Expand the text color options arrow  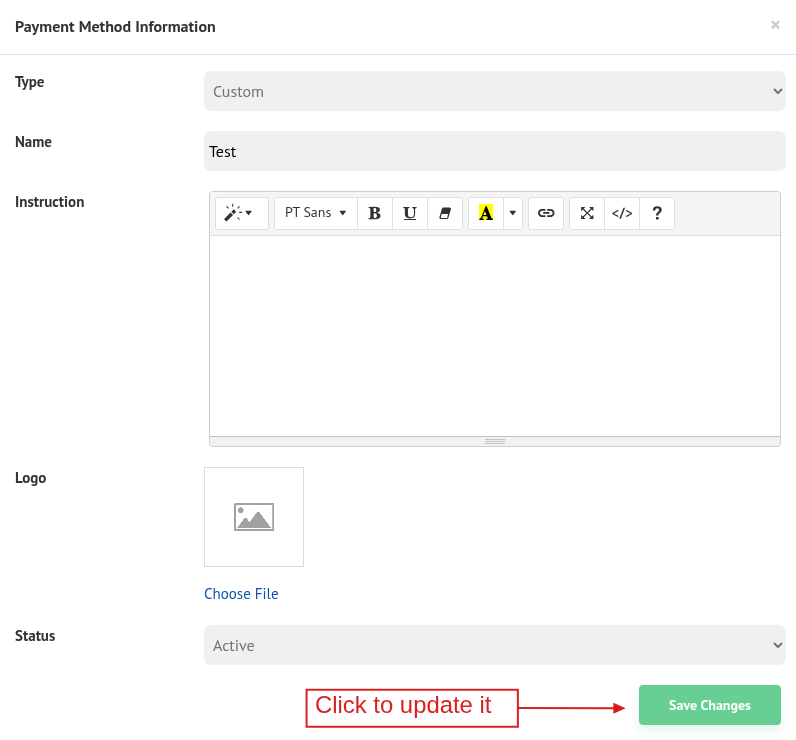click(513, 213)
